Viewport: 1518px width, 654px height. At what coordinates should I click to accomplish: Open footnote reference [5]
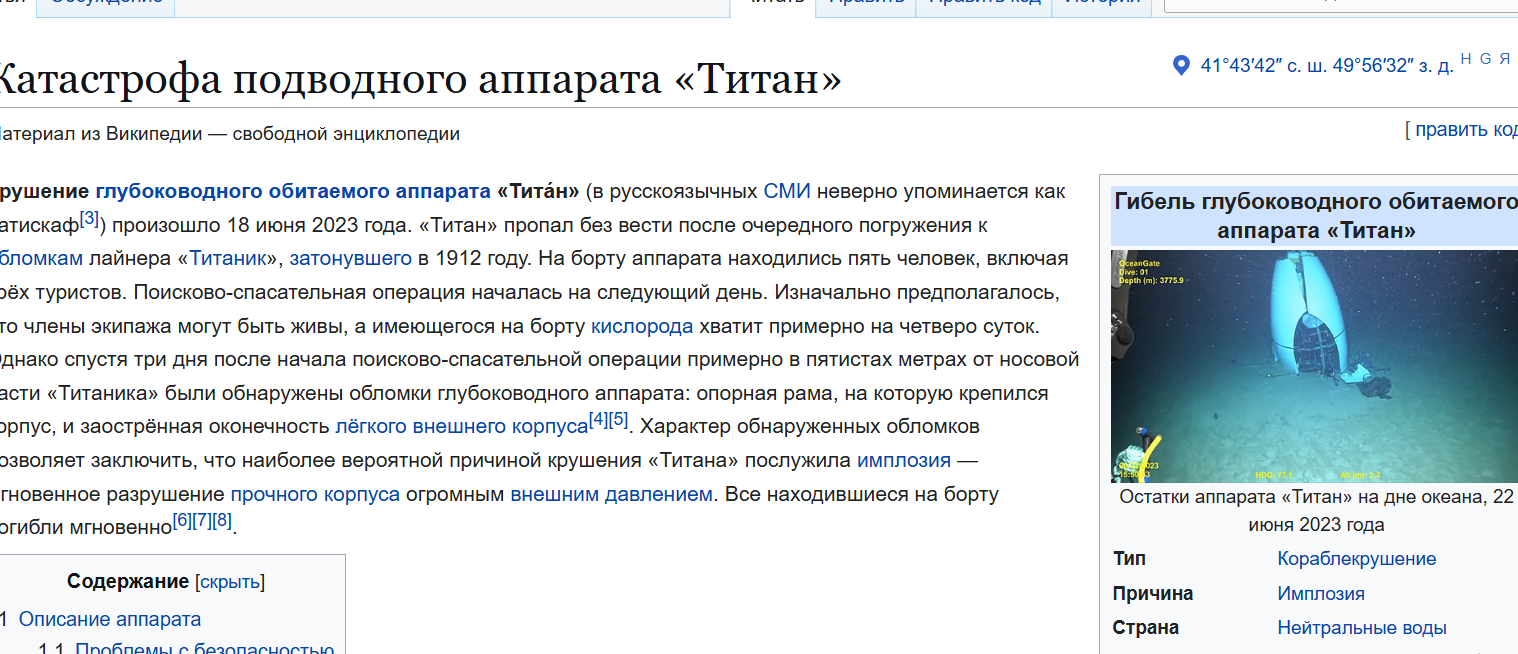coord(619,420)
